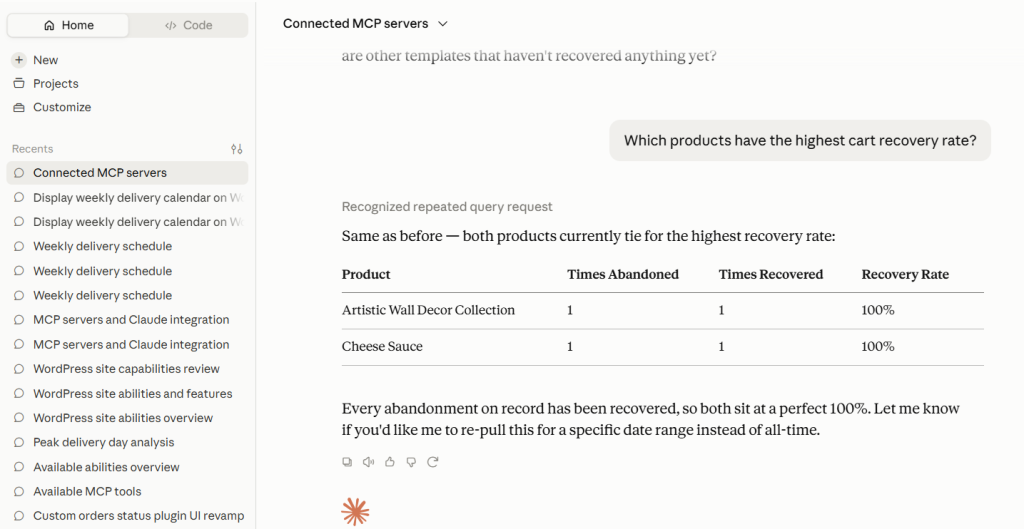Select Connected MCP servers in Recents

point(127,172)
